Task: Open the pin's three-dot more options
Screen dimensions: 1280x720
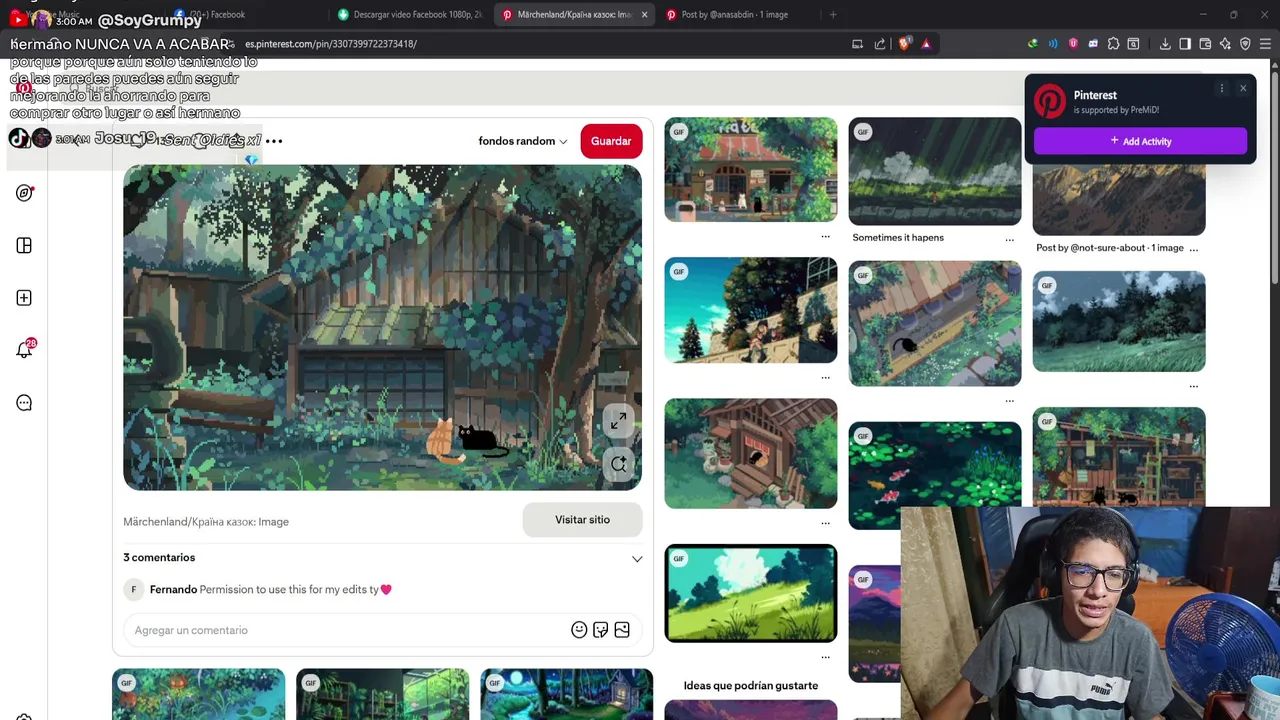Action: point(274,141)
